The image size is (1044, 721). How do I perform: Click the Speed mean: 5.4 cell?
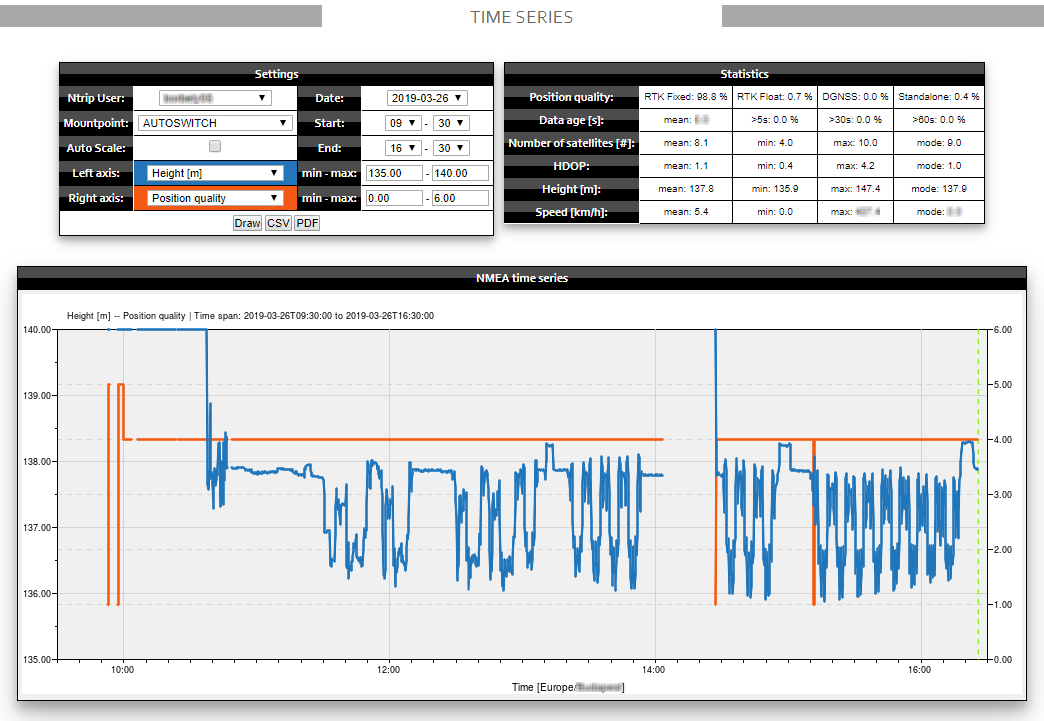686,212
